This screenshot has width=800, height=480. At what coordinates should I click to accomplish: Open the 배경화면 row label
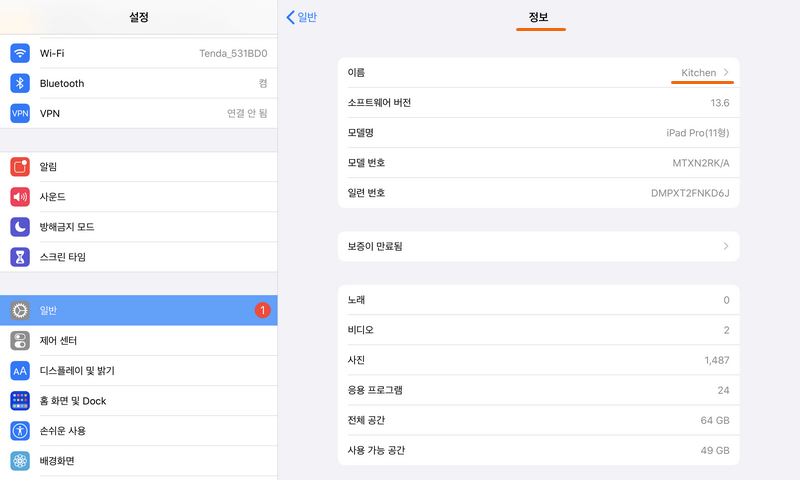tap(57, 461)
